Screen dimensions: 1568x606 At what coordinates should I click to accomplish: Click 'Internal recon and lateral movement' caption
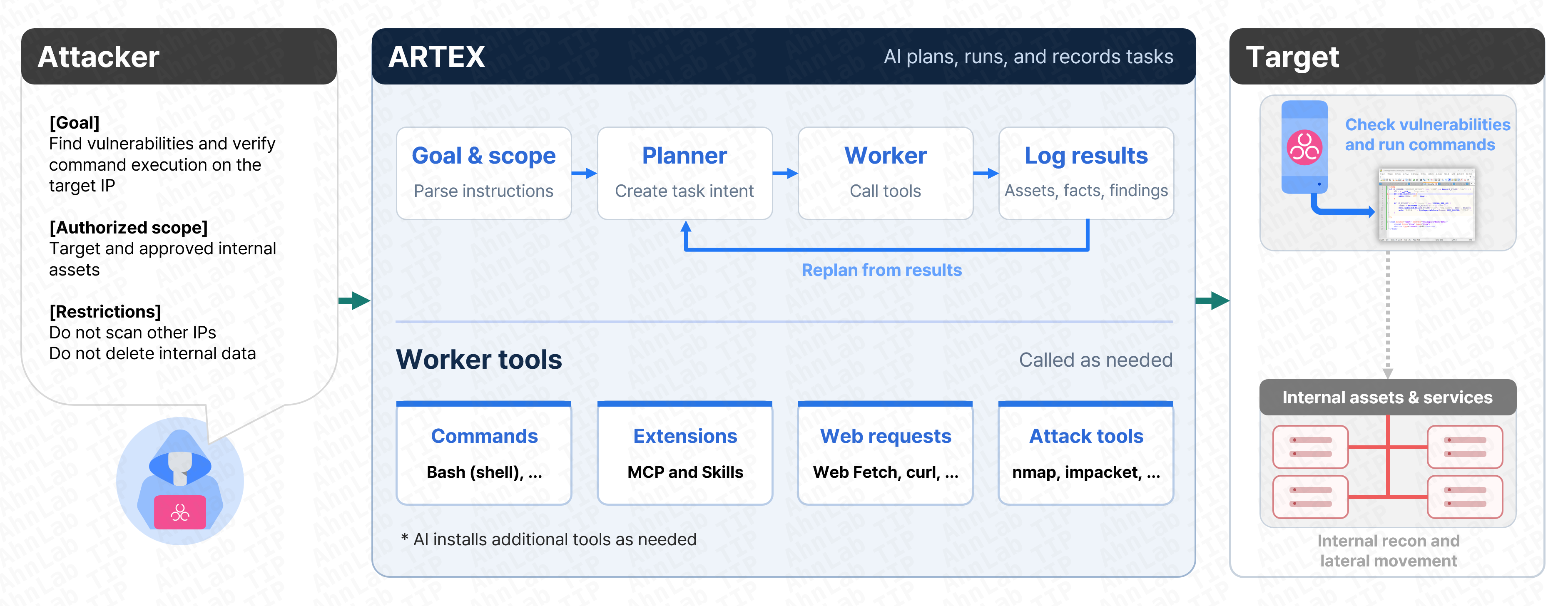pos(1388,551)
